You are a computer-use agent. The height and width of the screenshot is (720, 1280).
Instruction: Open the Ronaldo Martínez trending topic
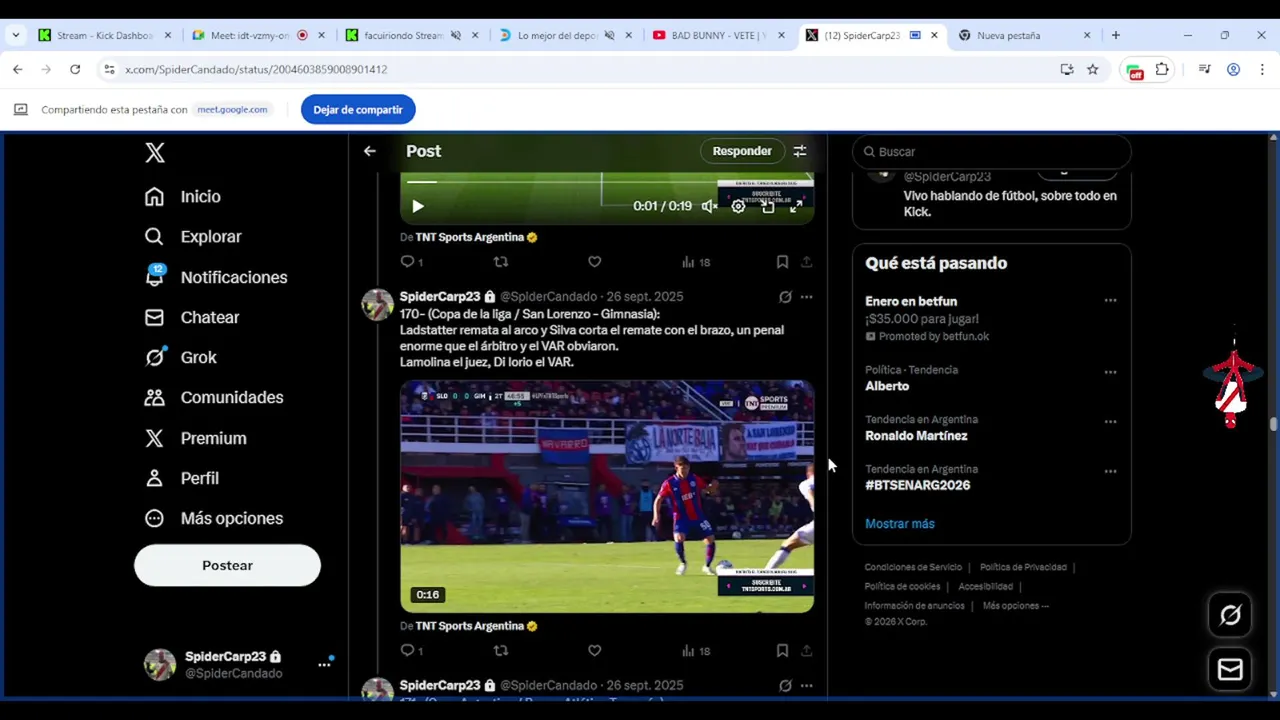click(916, 436)
